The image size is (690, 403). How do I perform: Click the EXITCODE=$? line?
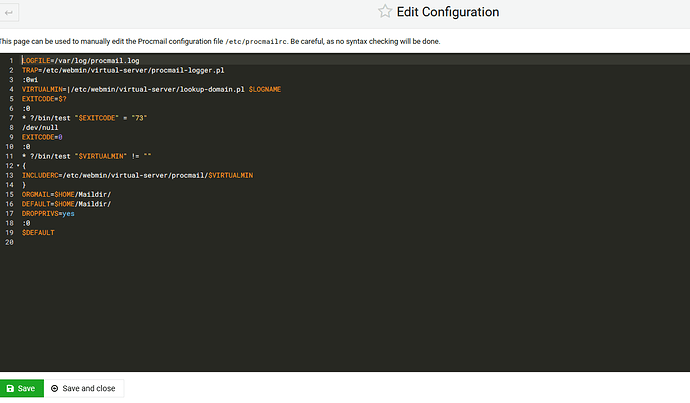(x=44, y=99)
